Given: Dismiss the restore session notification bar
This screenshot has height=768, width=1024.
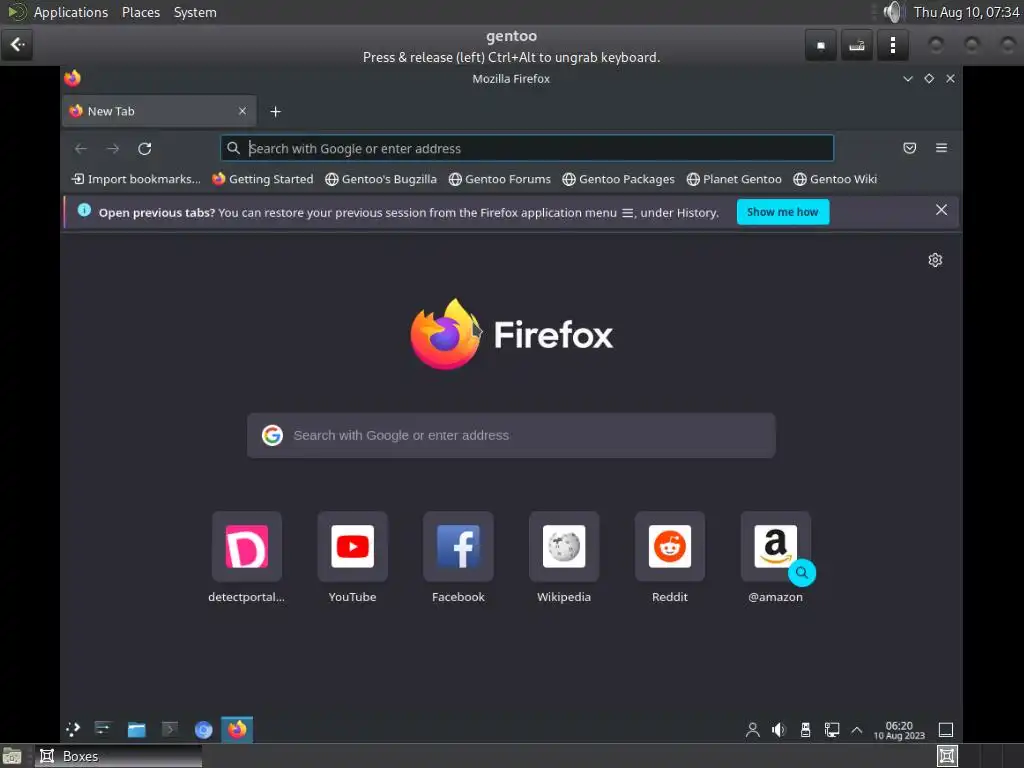Looking at the screenshot, I should [941, 210].
